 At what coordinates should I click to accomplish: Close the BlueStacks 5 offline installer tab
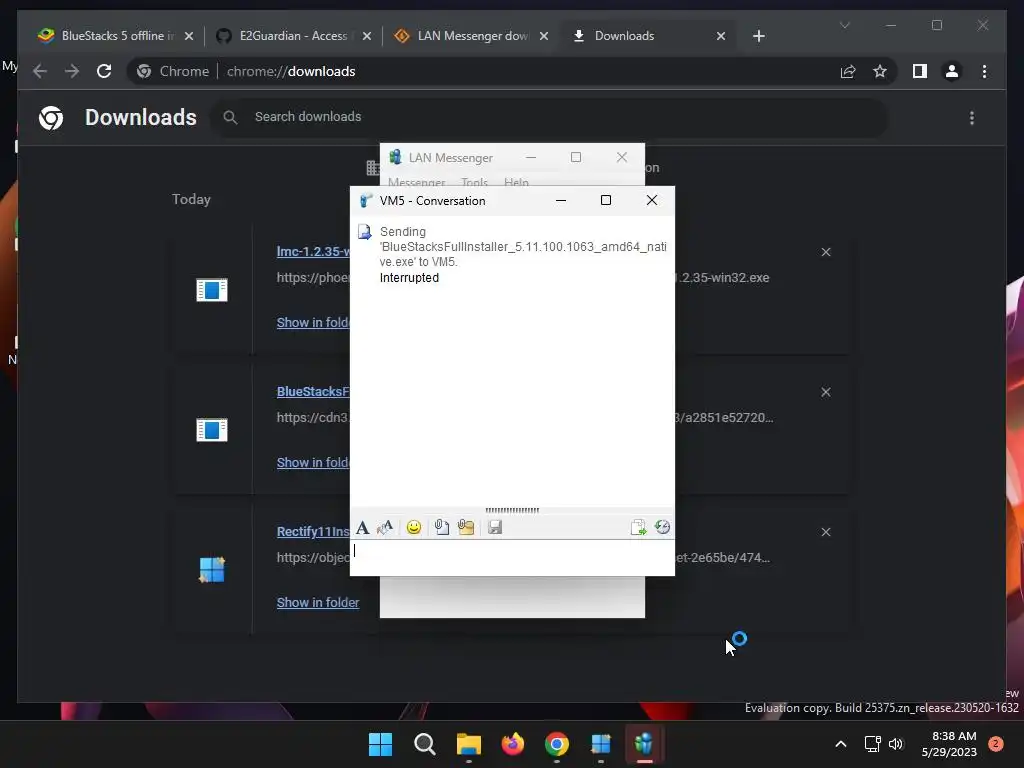click(189, 36)
